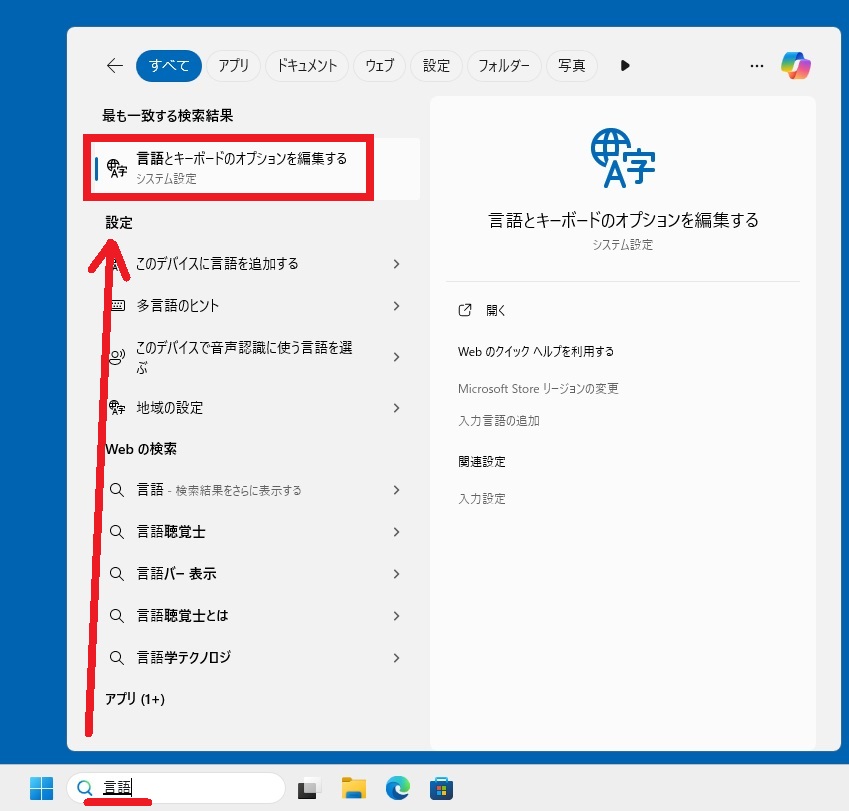Switch to the アプリ filter tab
849x811 pixels.
point(233,66)
